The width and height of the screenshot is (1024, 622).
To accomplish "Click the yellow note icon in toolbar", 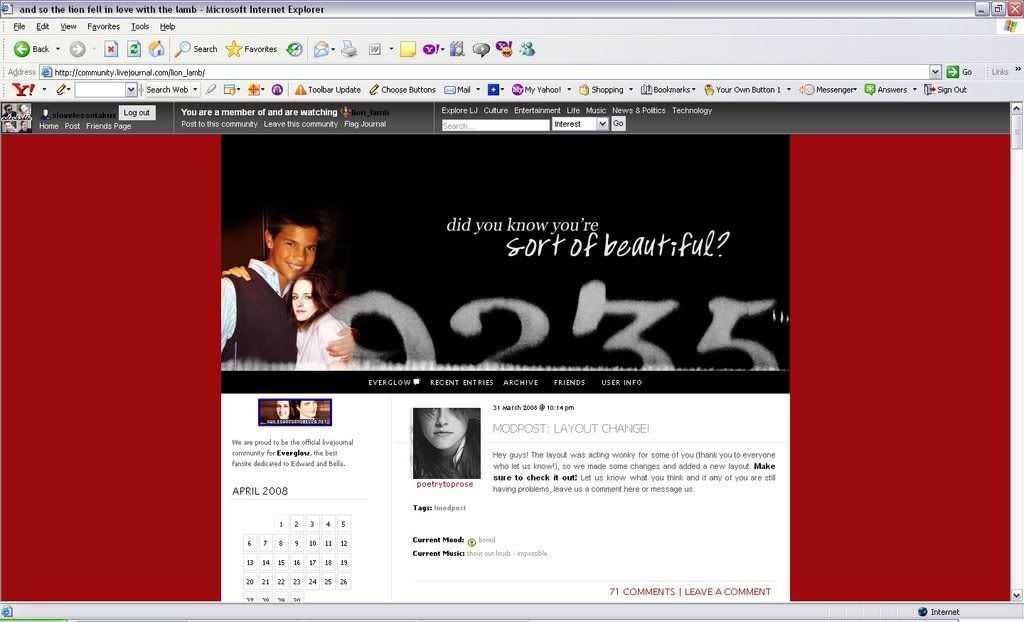I will coord(408,49).
